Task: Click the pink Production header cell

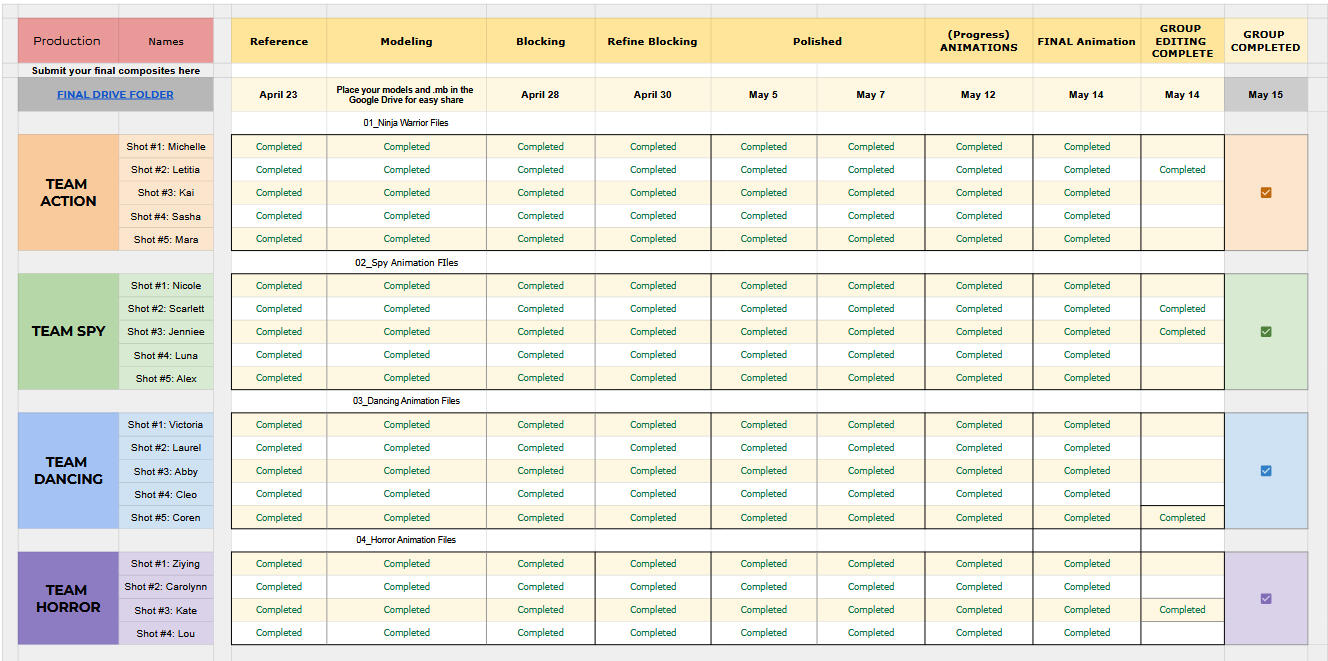Action: coord(67,41)
